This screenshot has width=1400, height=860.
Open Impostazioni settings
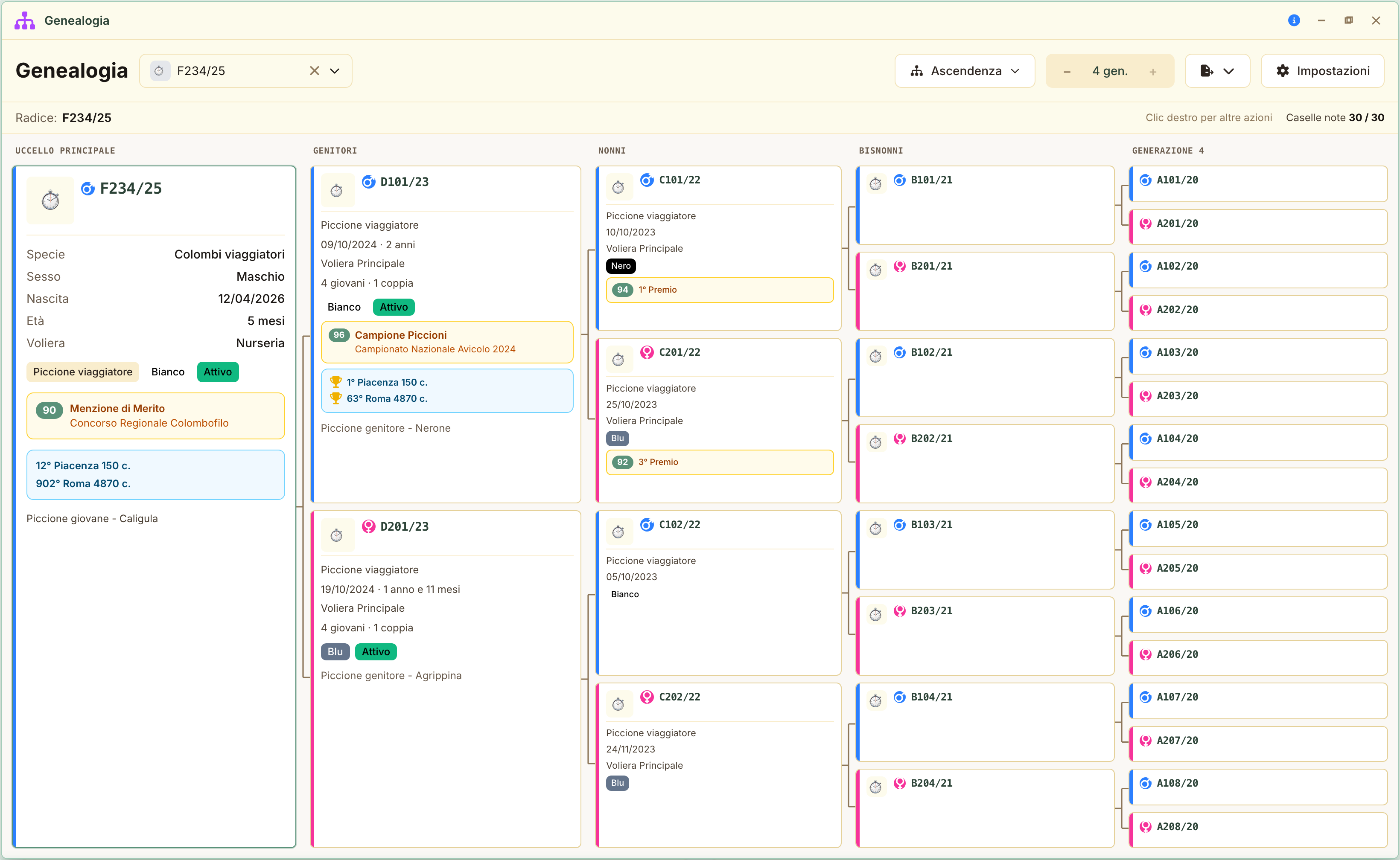pos(1323,70)
